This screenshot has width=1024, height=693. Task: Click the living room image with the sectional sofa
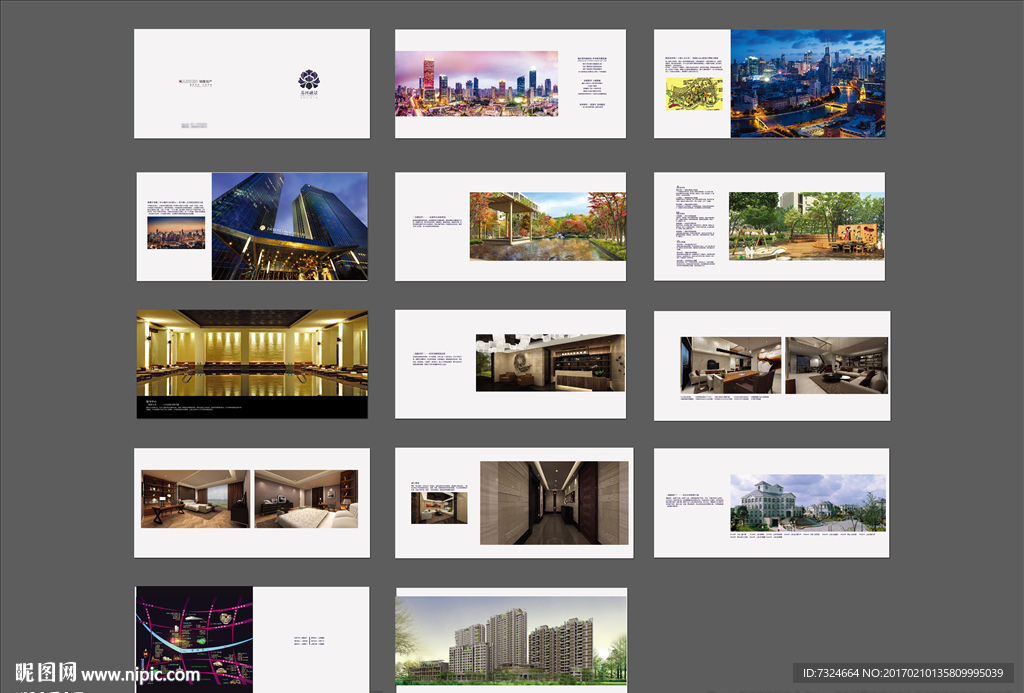pyautogui.click(x=836, y=365)
